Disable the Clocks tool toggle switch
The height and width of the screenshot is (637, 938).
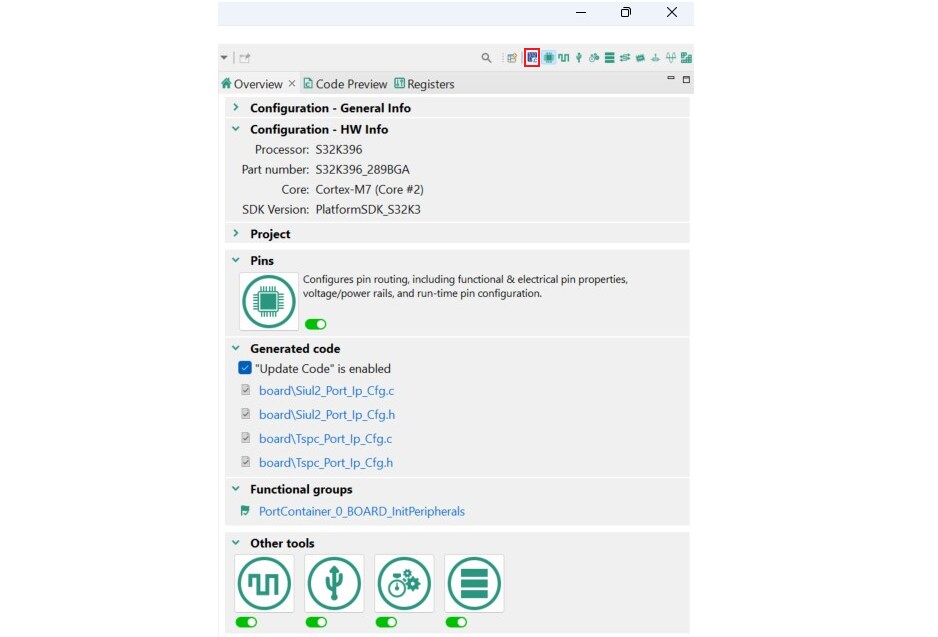(x=246, y=622)
